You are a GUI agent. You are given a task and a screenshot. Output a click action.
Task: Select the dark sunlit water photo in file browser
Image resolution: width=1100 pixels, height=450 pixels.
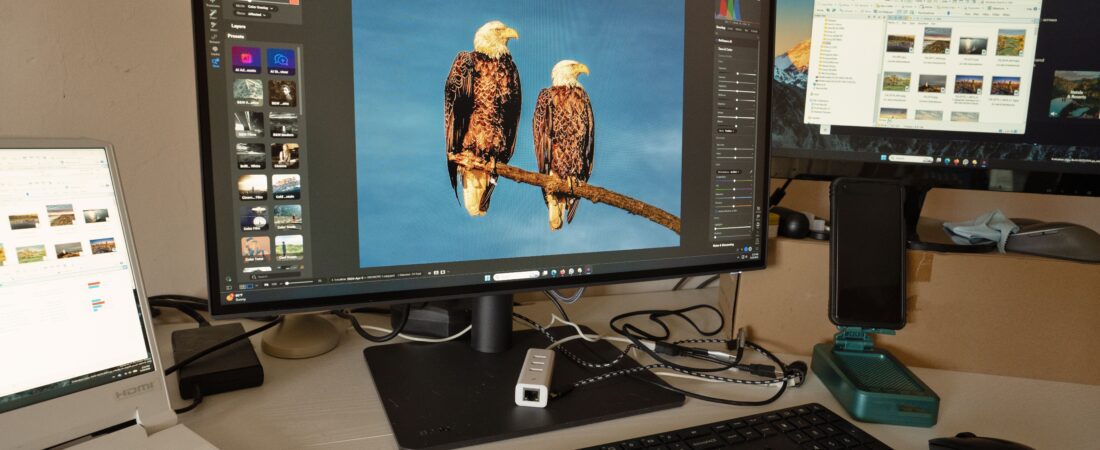point(973,46)
